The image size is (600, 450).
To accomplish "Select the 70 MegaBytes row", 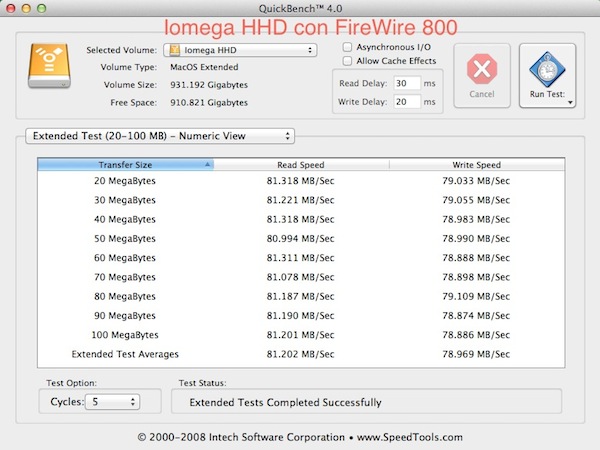I will [301, 277].
